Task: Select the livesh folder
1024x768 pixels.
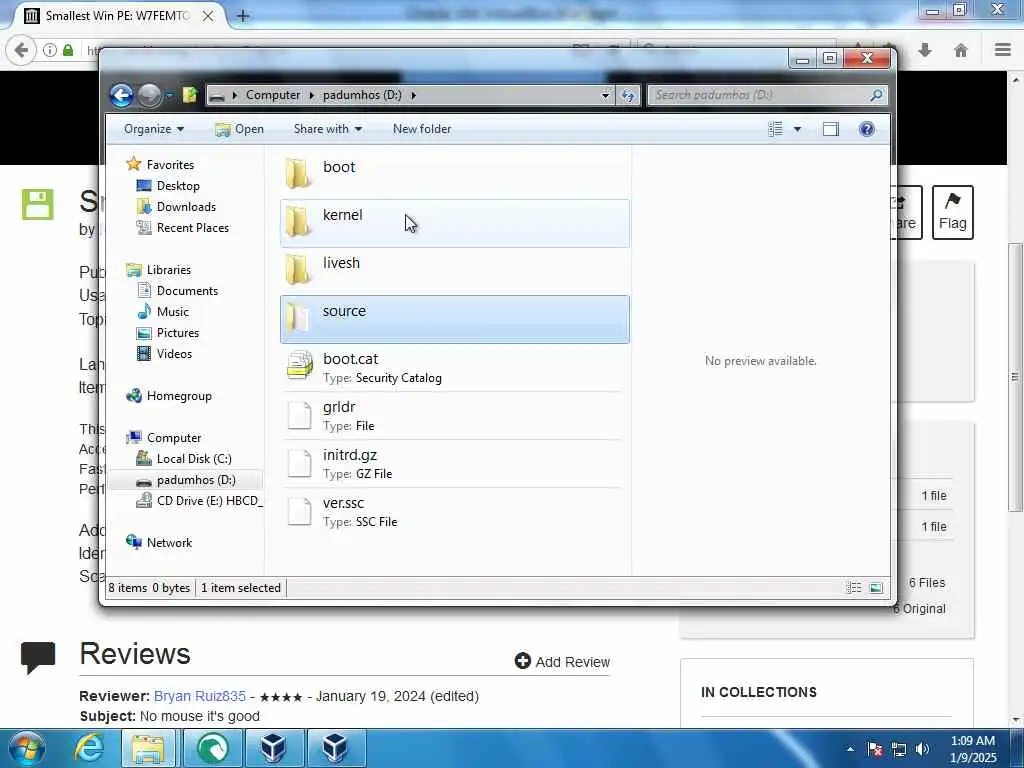Action: pos(455,271)
